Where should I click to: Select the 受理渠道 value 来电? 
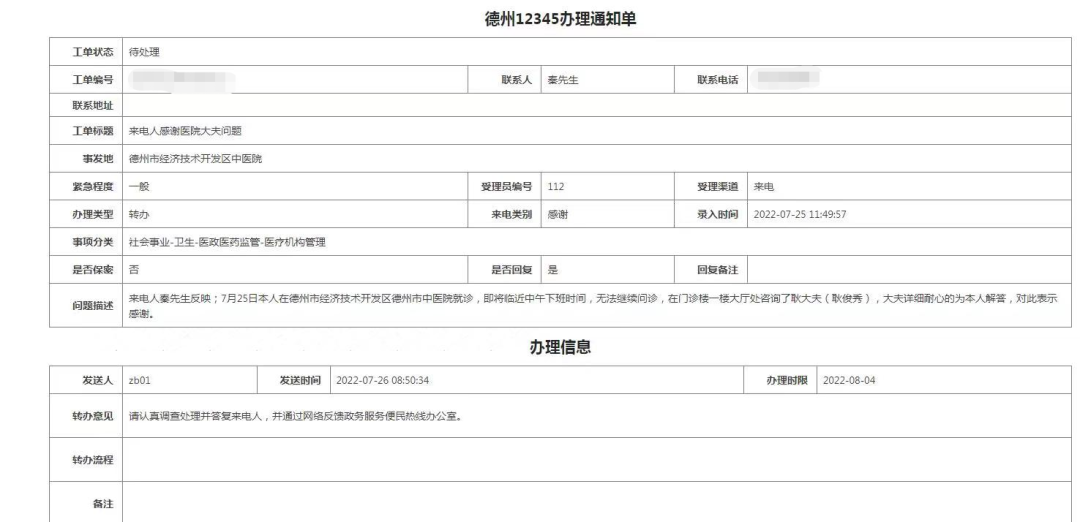point(764,187)
